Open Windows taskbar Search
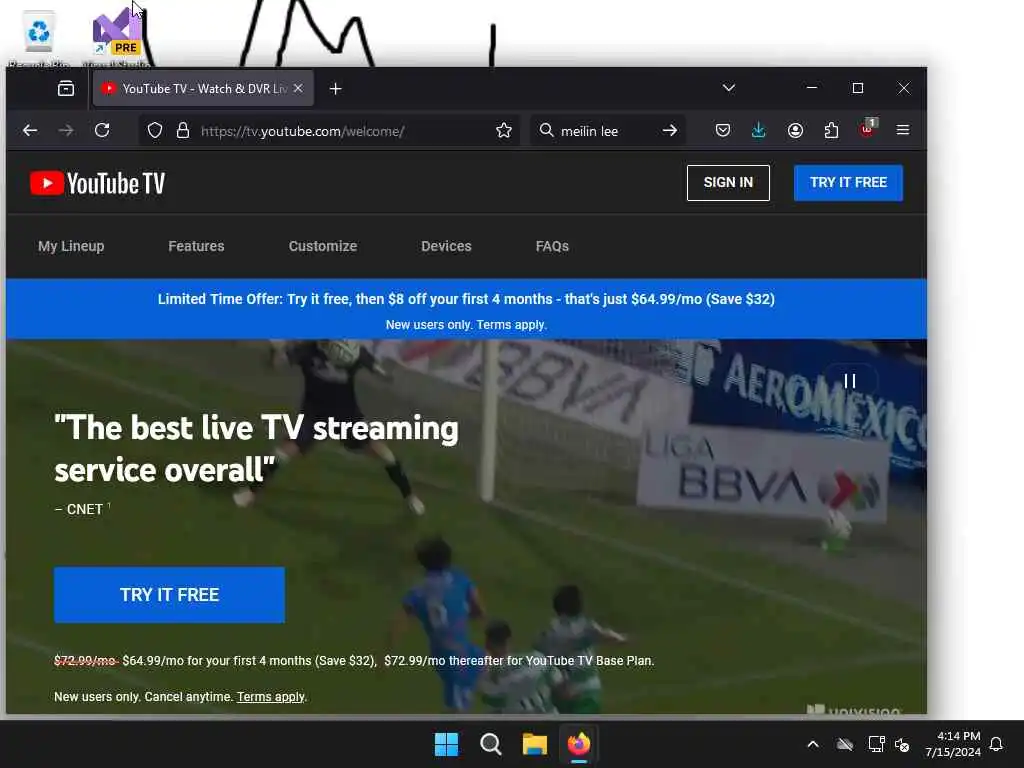 490,744
